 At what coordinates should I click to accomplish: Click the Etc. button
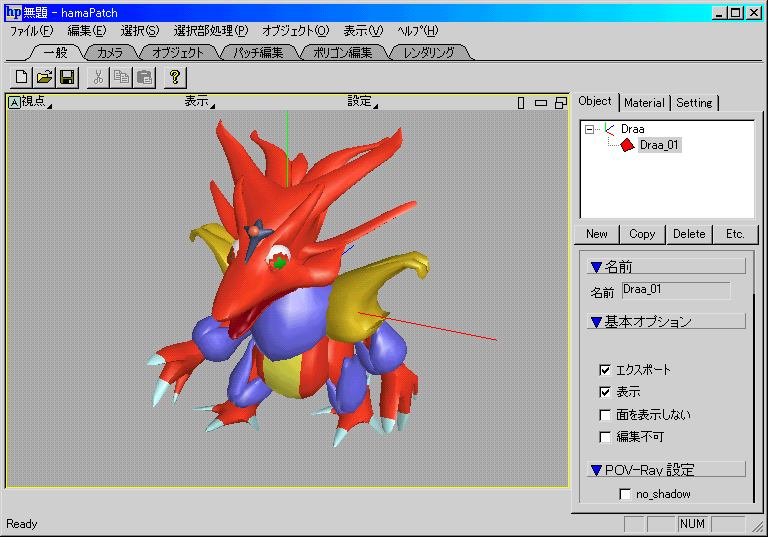735,234
